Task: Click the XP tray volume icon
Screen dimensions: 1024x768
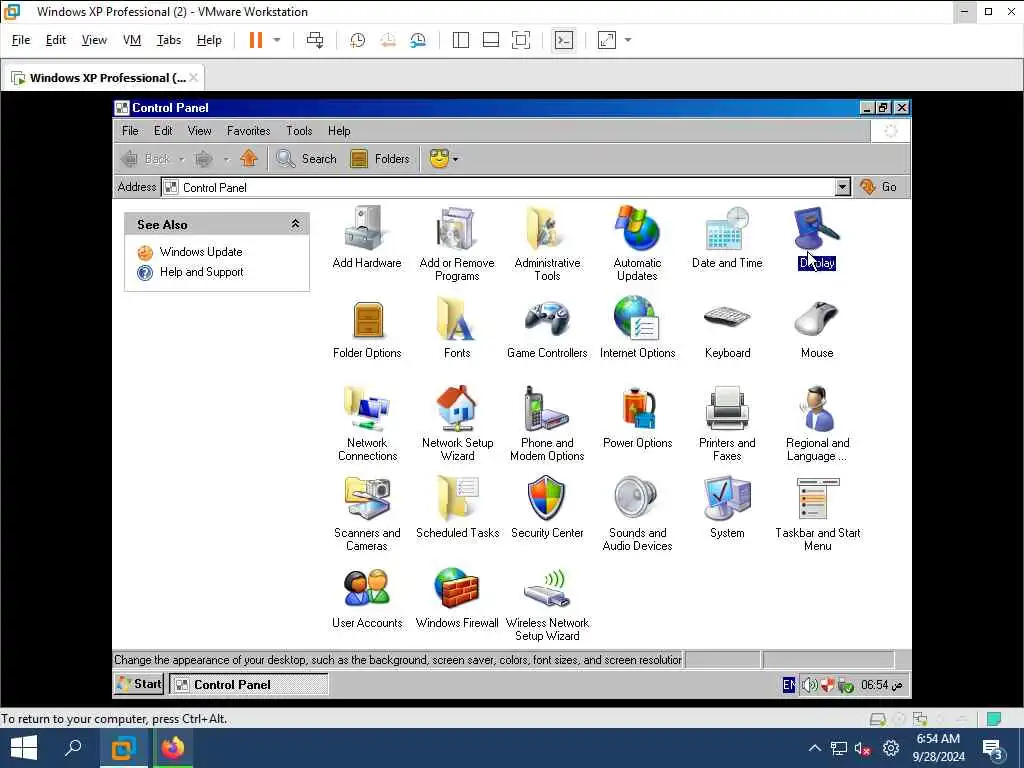Action: (x=809, y=684)
